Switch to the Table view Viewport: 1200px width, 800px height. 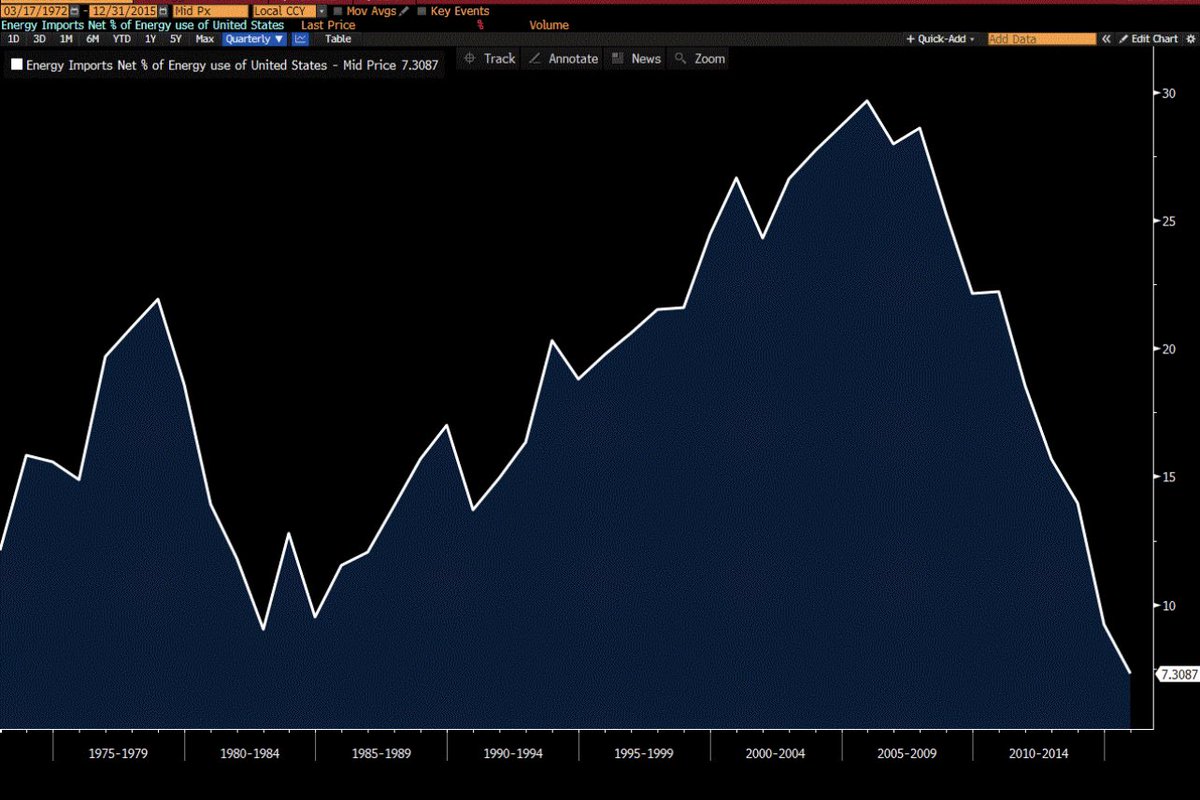point(338,39)
